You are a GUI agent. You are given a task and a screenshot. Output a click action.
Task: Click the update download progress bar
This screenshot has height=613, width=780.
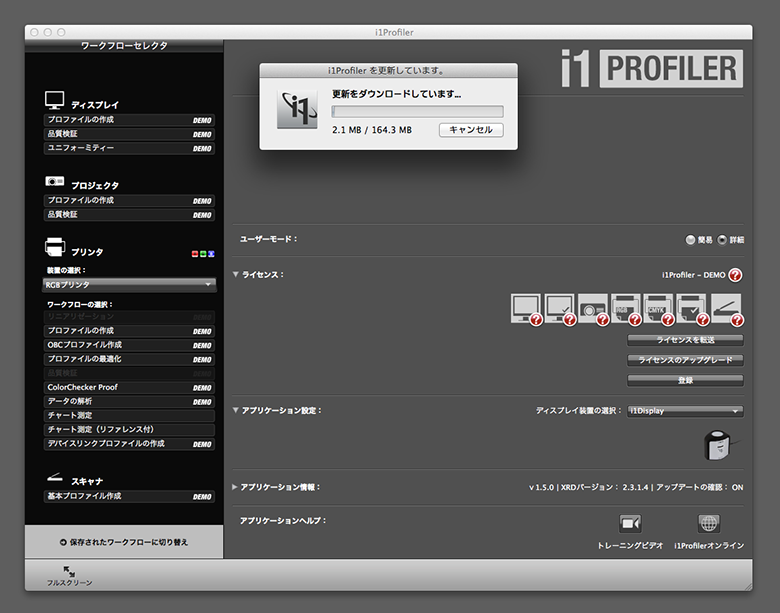point(417,112)
